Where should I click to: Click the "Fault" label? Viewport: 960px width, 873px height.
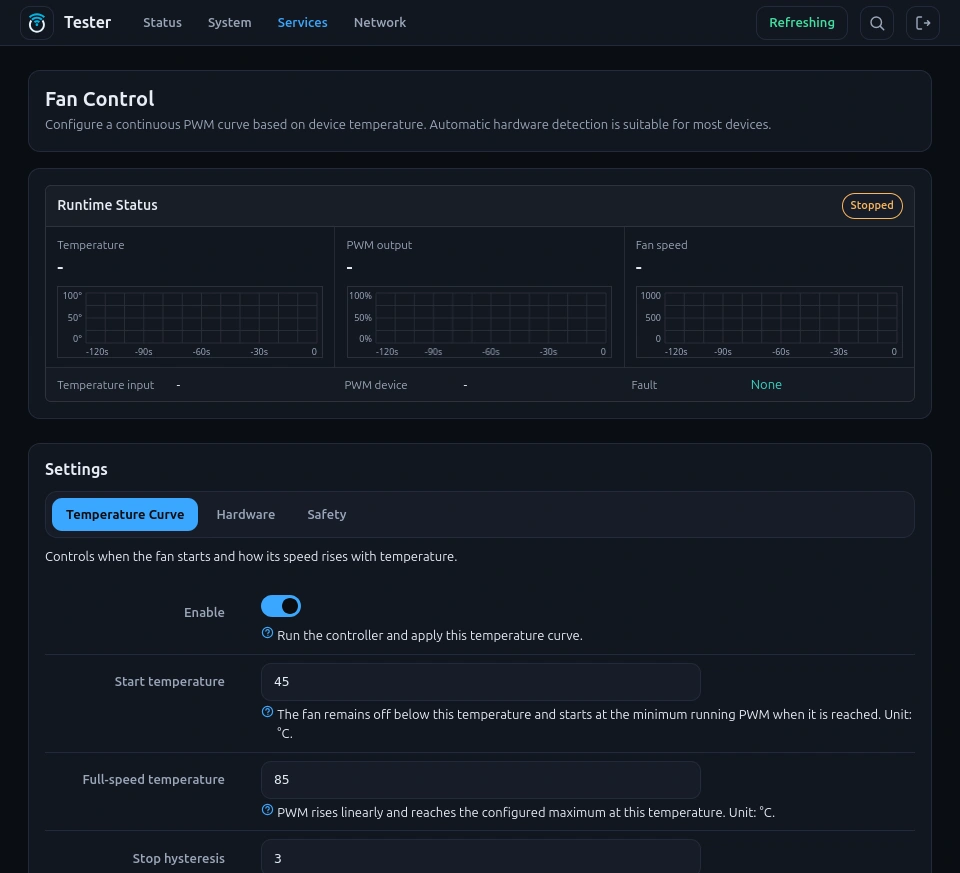[x=644, y=385]
